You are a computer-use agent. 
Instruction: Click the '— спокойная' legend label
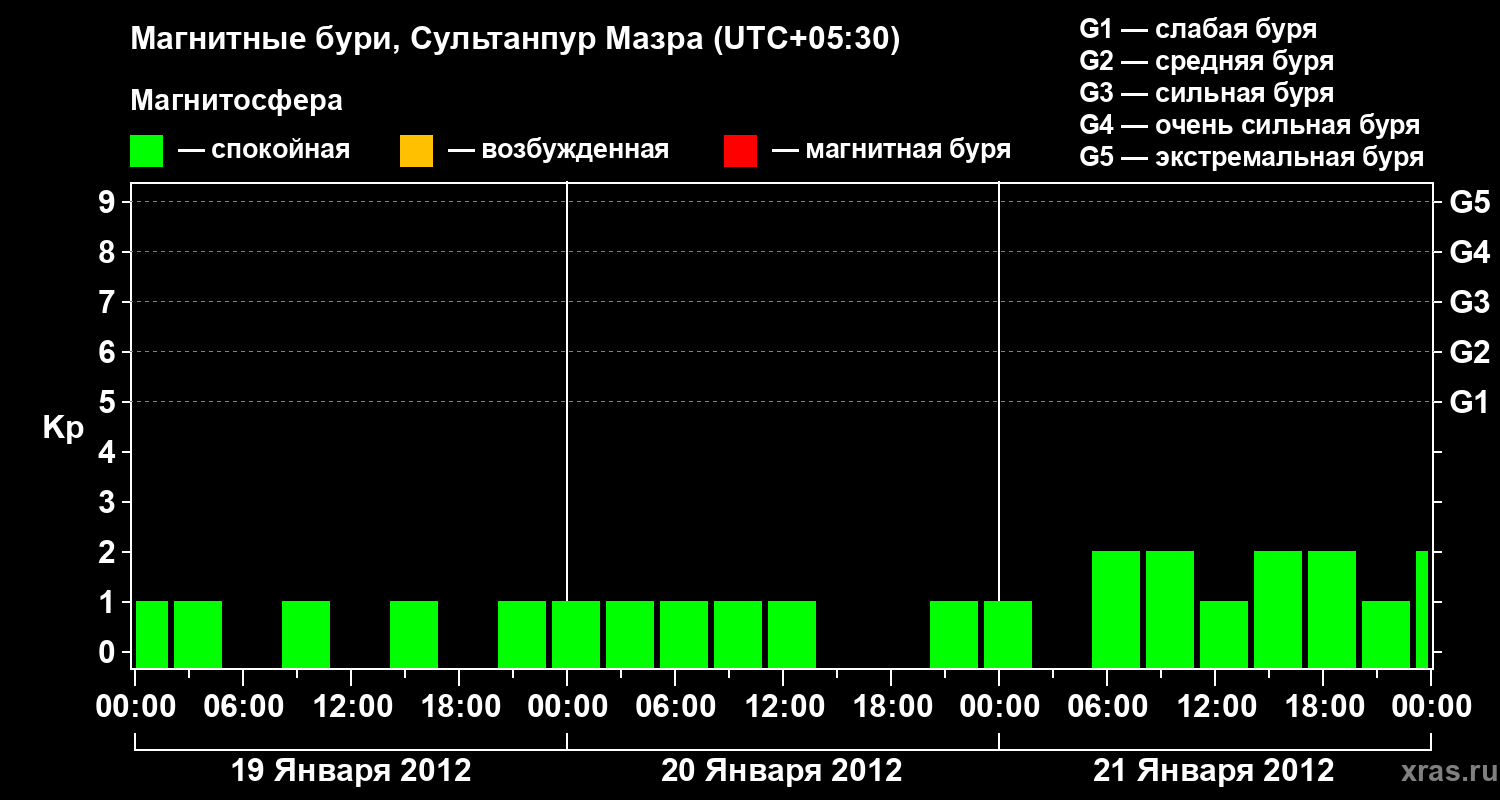(264, 150)
